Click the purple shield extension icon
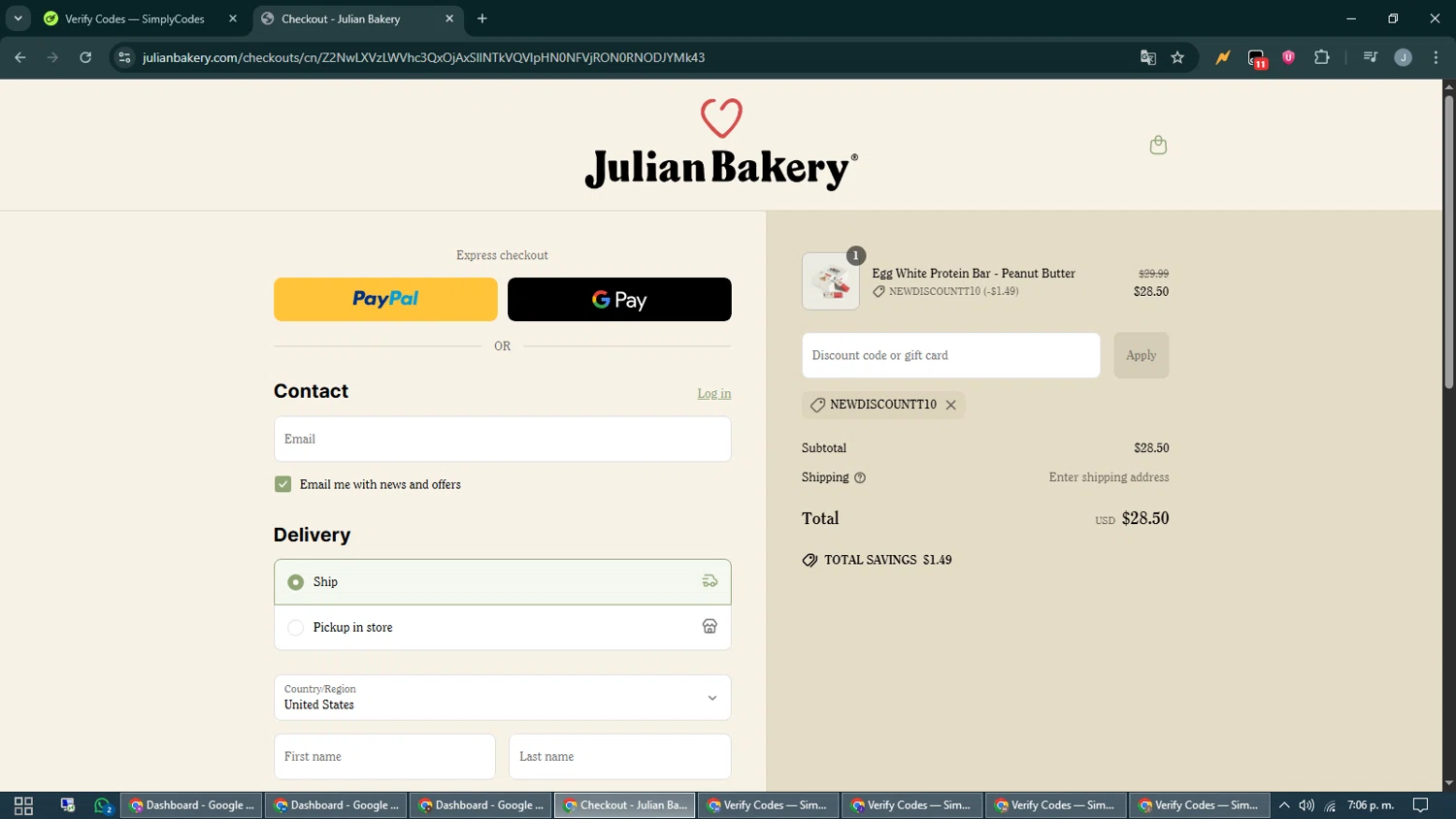Viewport: 1456px width, 819px height. (x=1288, y=57)
